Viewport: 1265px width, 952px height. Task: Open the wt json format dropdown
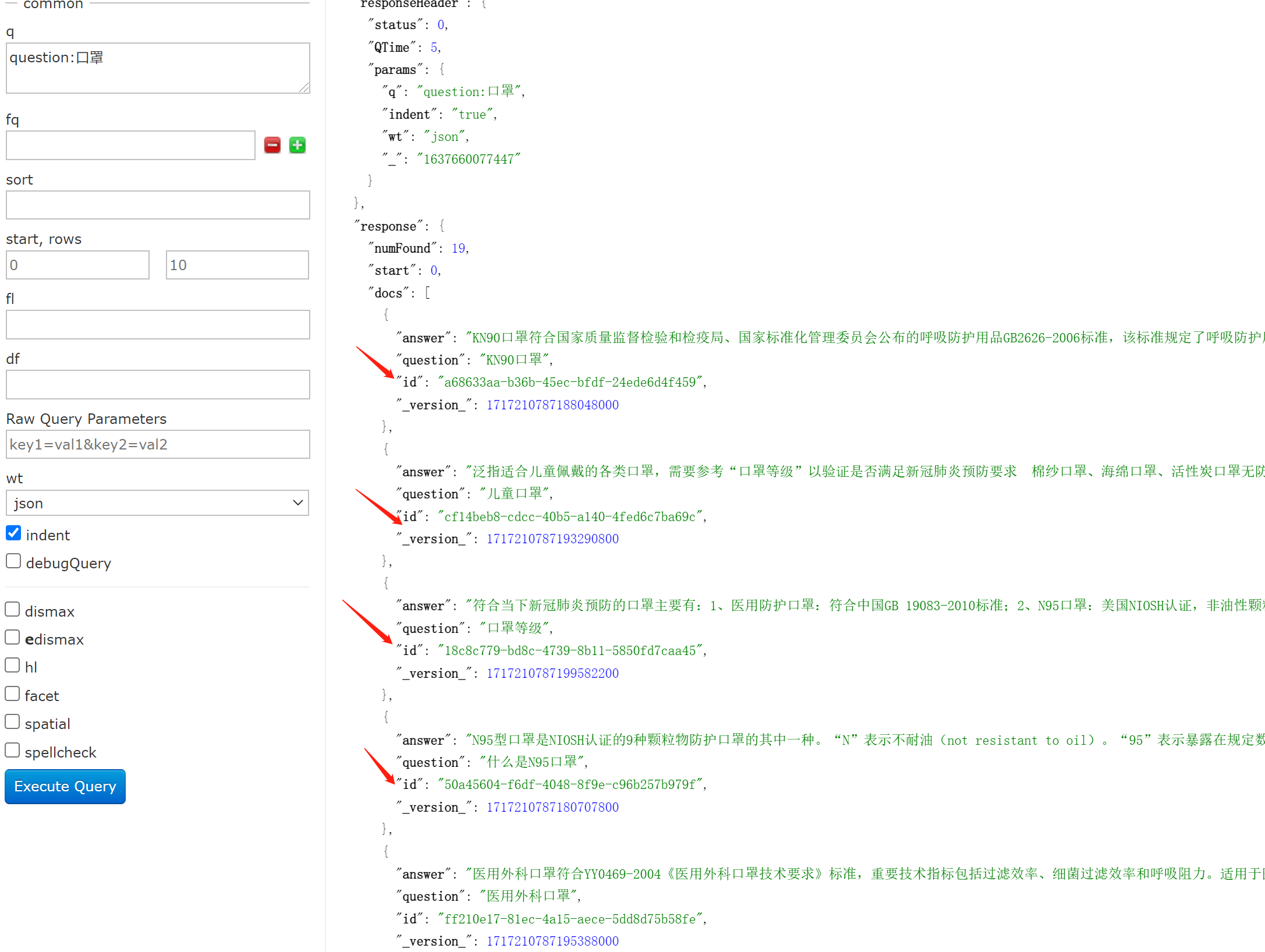point(157,503)
